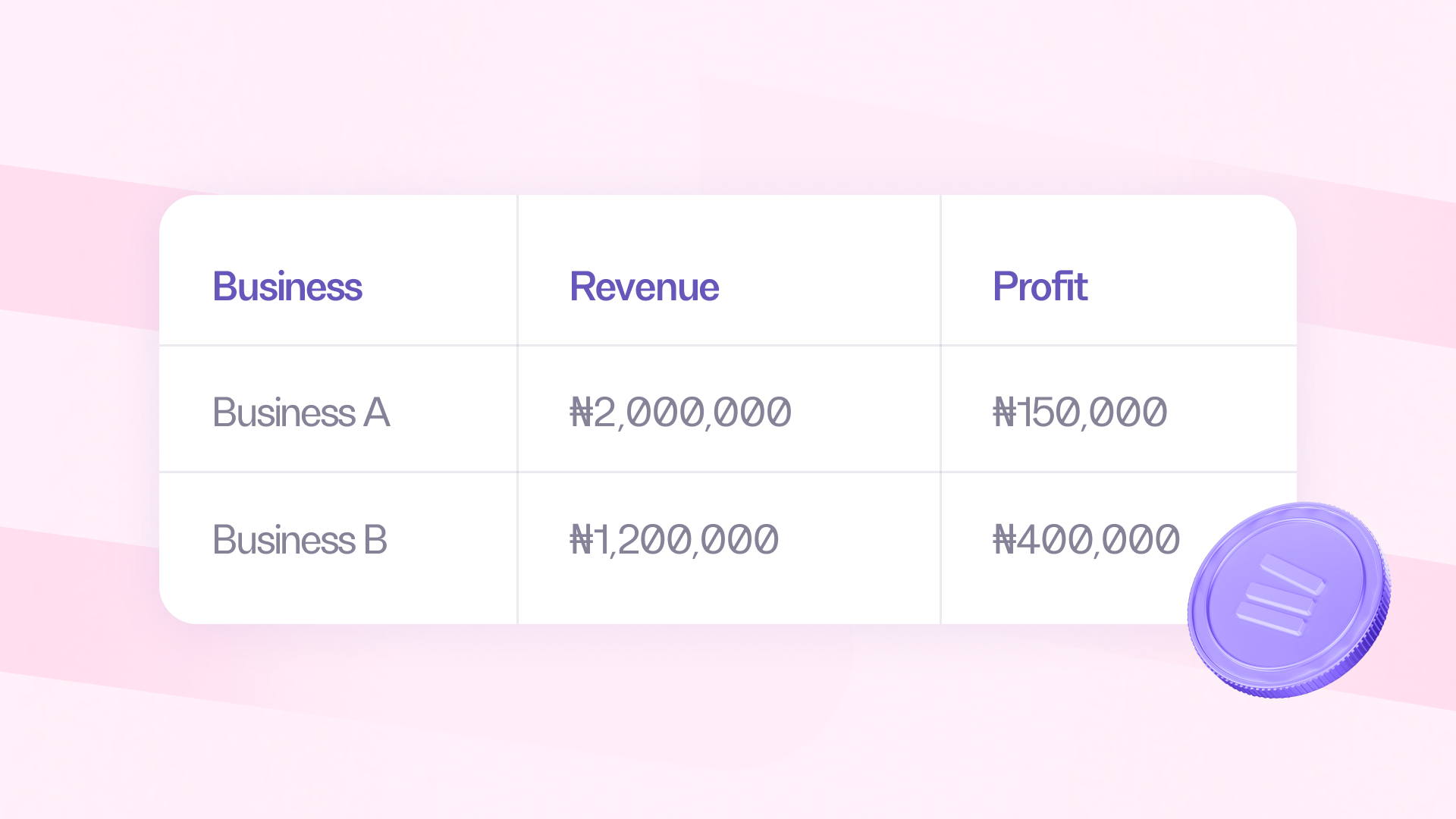Click the purple coin icon

pos(1289,599)
